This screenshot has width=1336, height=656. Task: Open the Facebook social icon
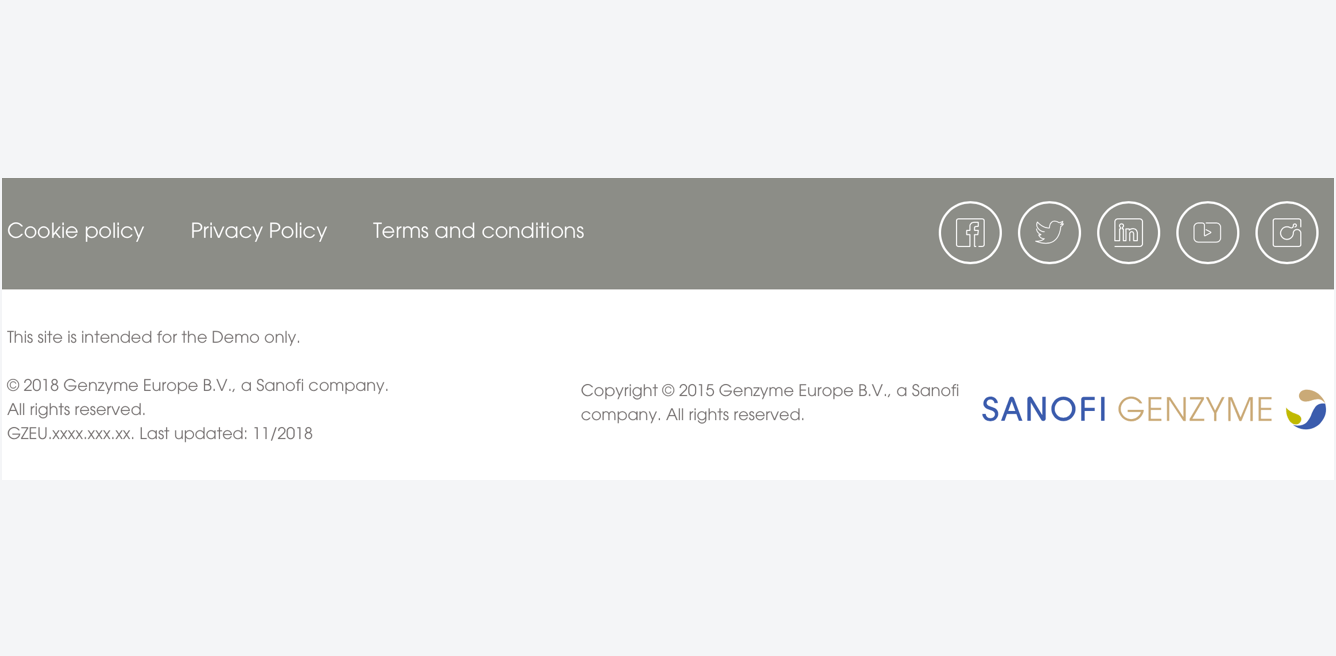(x=970, y=233)
